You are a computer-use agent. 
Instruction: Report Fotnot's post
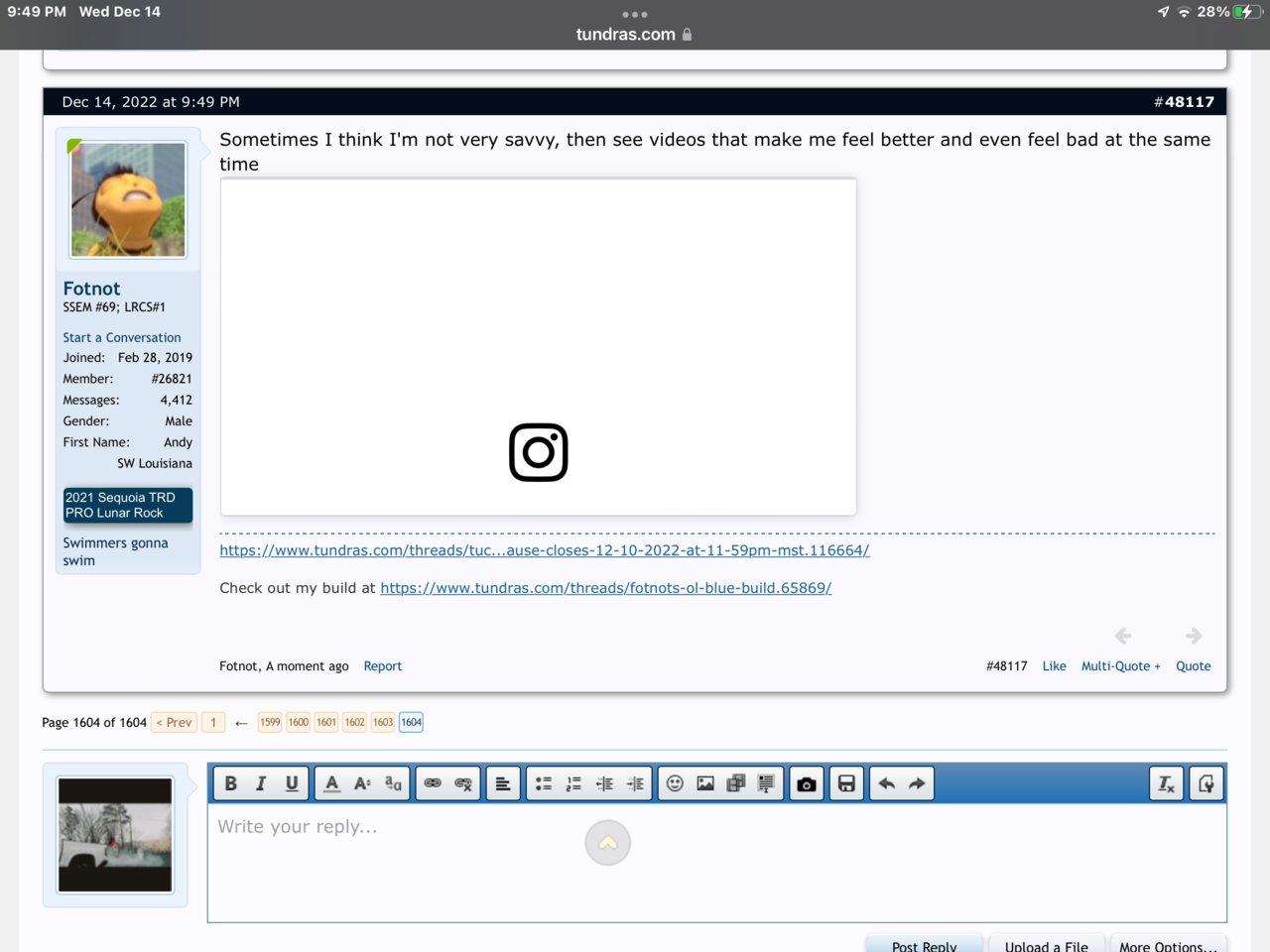(x=383, y=666)
